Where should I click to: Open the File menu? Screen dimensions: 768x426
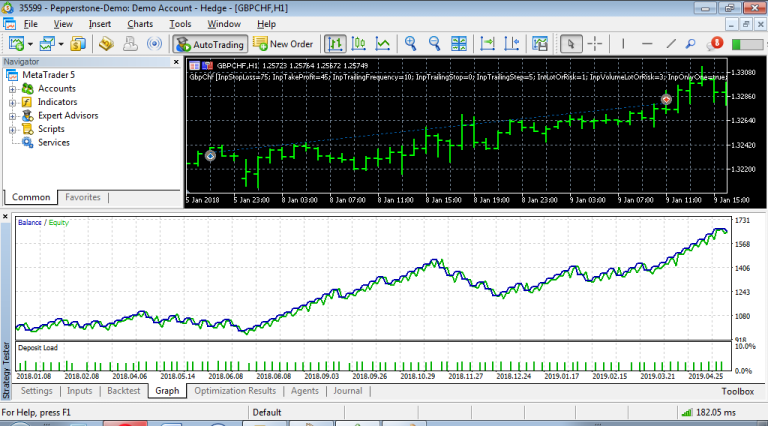(30, 24)
